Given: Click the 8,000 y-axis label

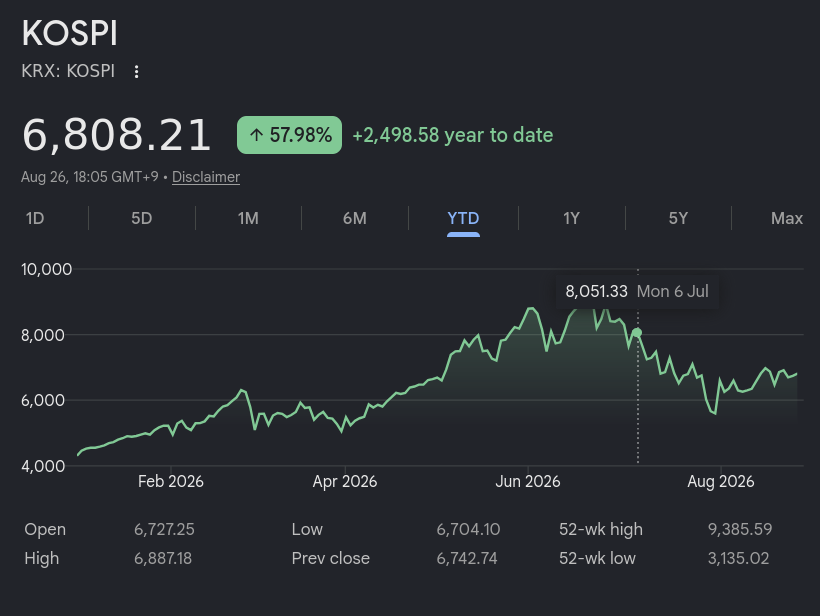Looking at the screenshot, I should [43, 335].
